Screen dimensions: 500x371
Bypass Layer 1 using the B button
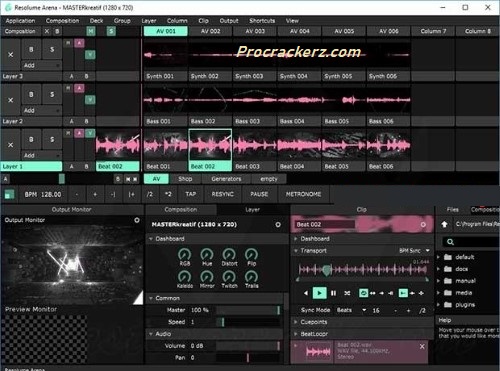31,140
